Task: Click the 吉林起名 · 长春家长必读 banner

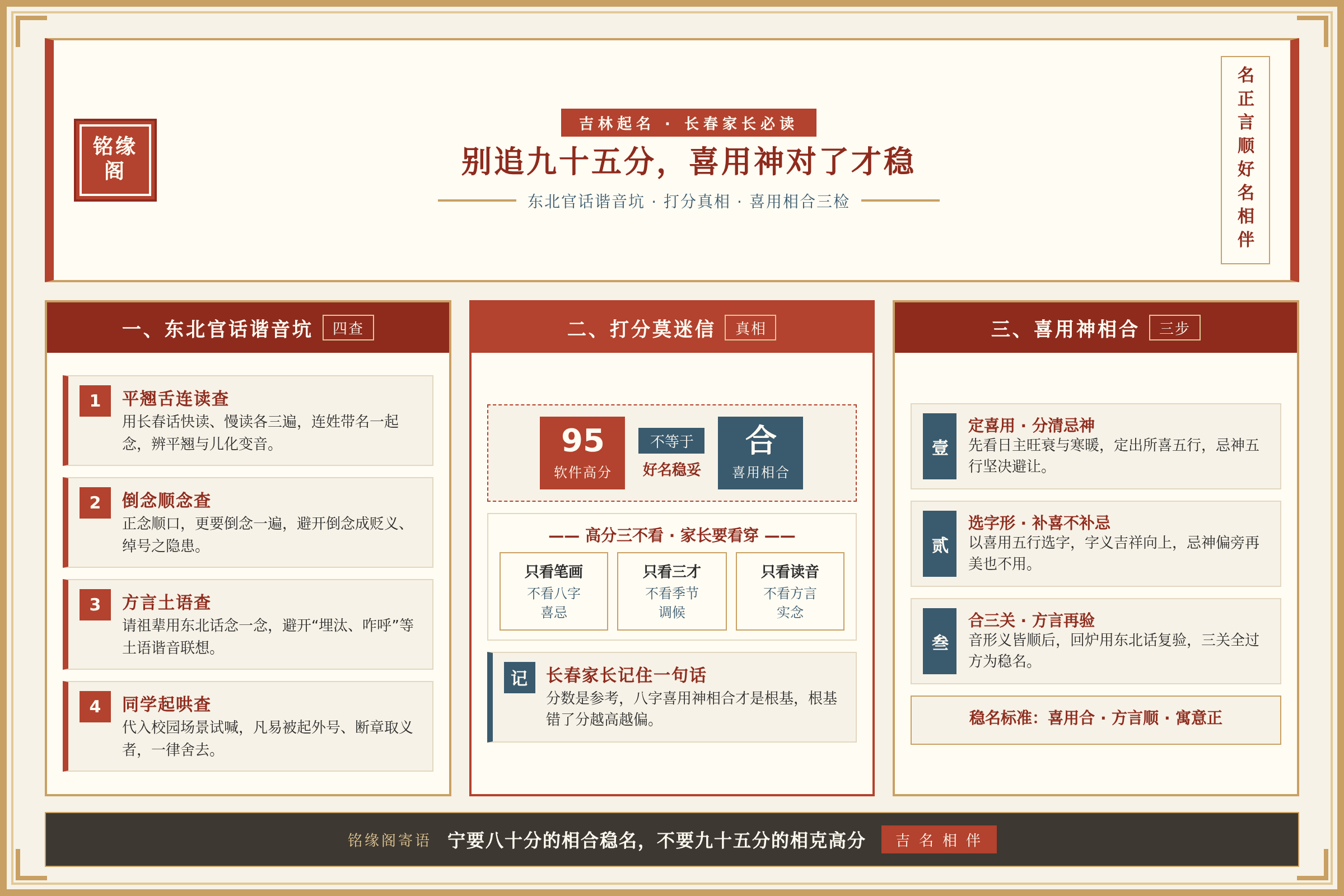Action: click(689, 122)
